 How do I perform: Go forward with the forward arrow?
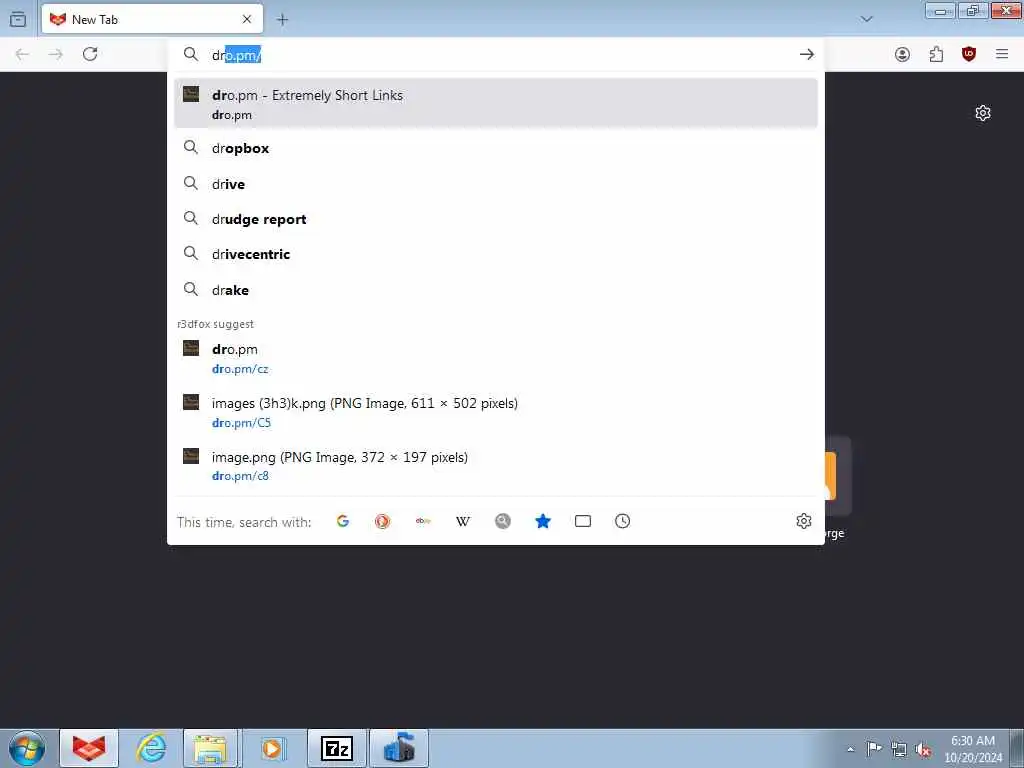56,54
